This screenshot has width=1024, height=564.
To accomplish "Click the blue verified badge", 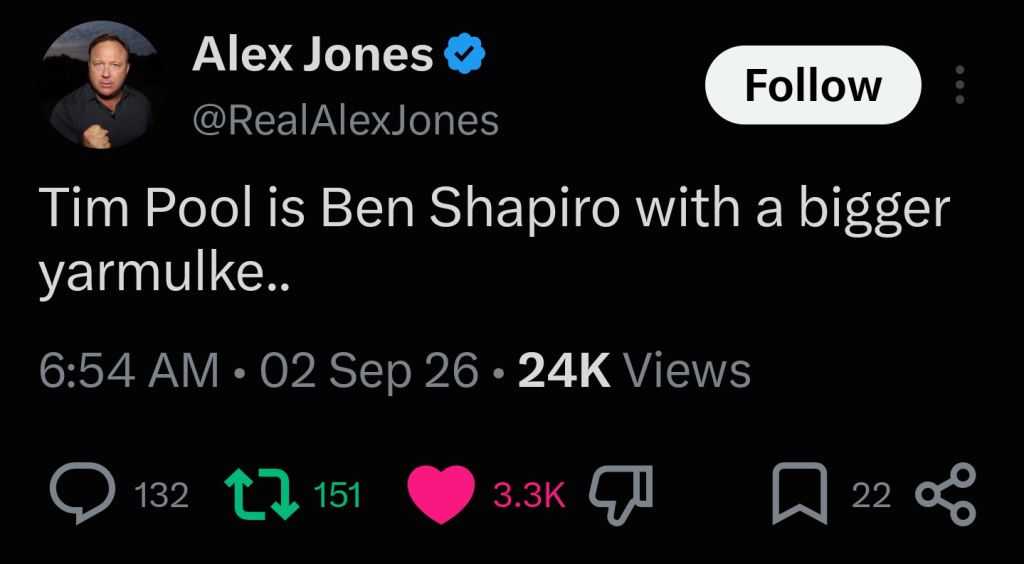I will [x=464, y=54].
